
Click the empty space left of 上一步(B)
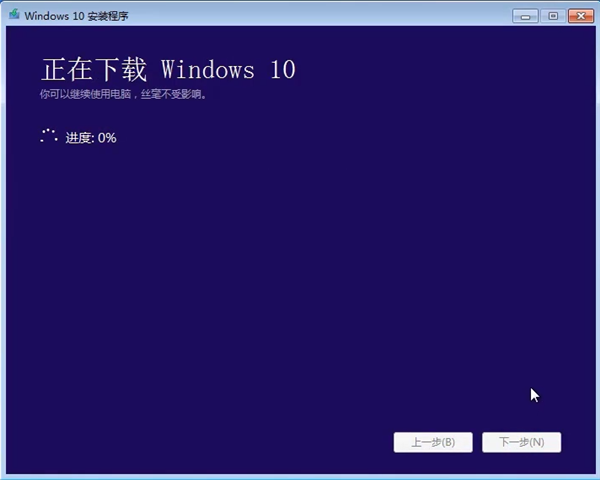(250, 442)
